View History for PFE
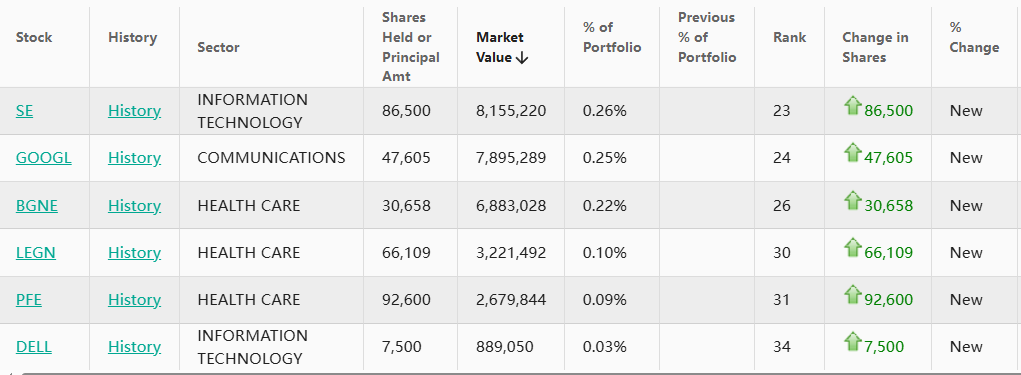 pyautogui.click(x=134, y=299)
